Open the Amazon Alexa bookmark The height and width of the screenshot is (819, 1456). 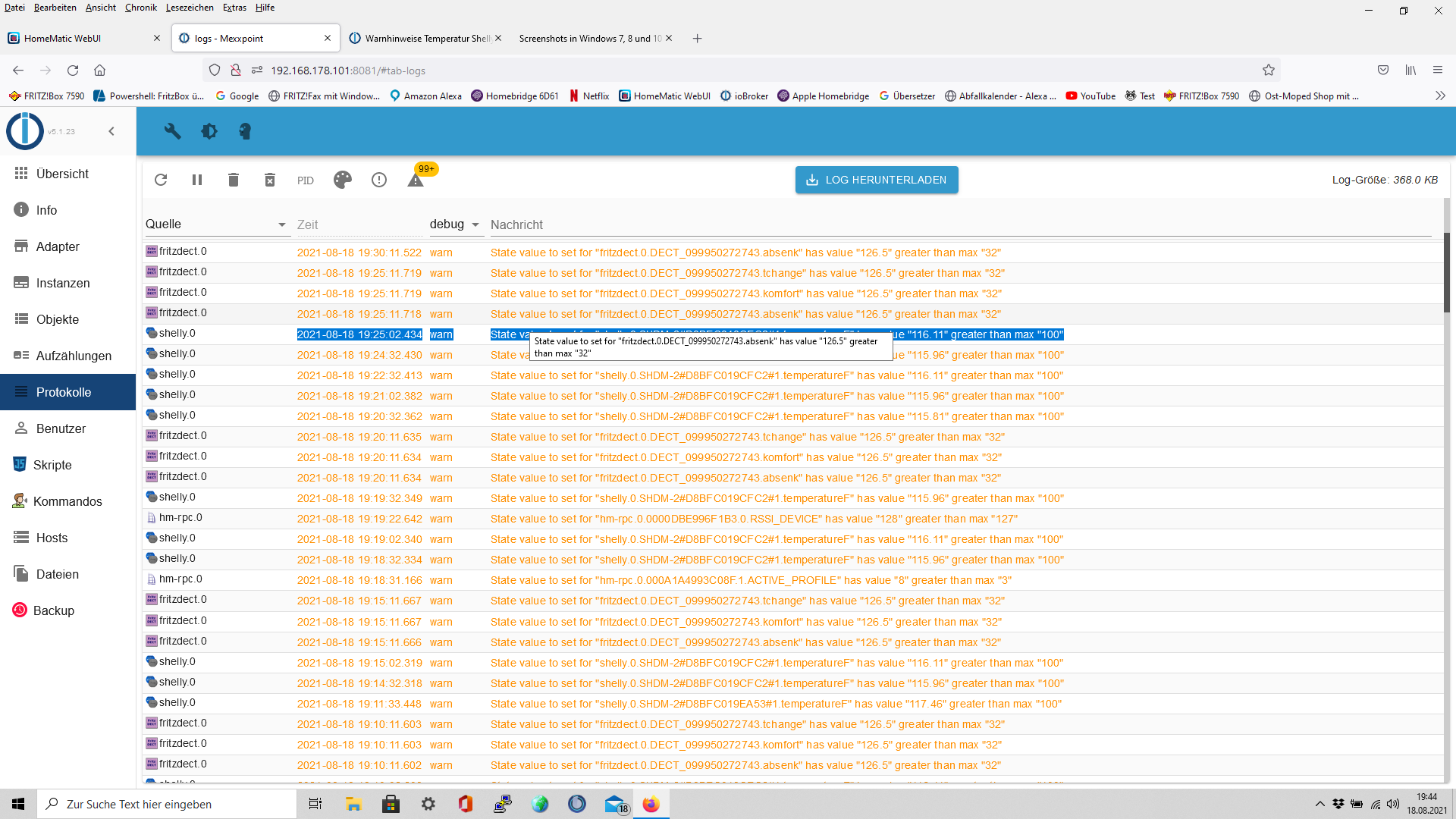tap(425, 96)
